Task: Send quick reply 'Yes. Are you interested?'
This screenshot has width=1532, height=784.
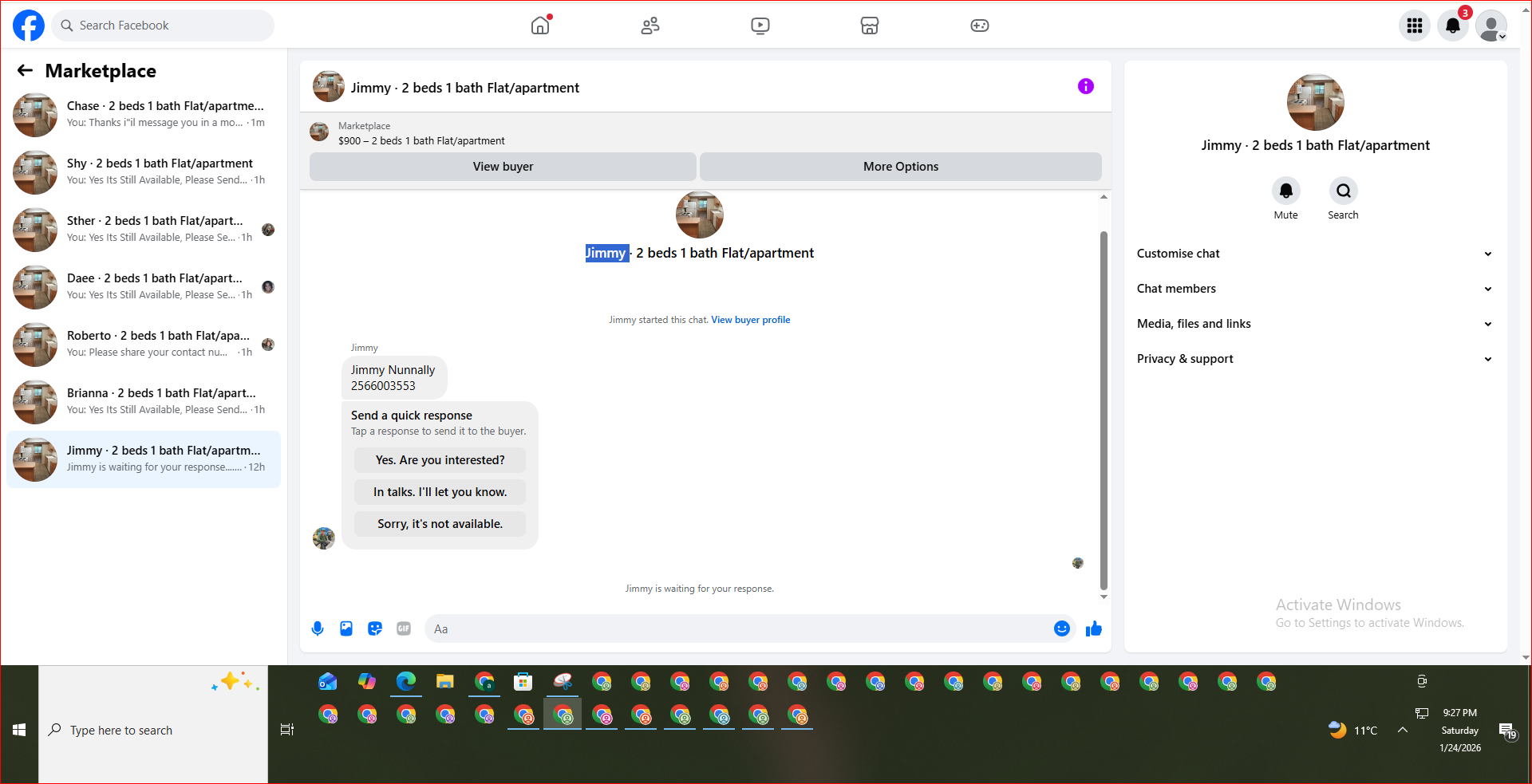Action: (x=440, y=460)
